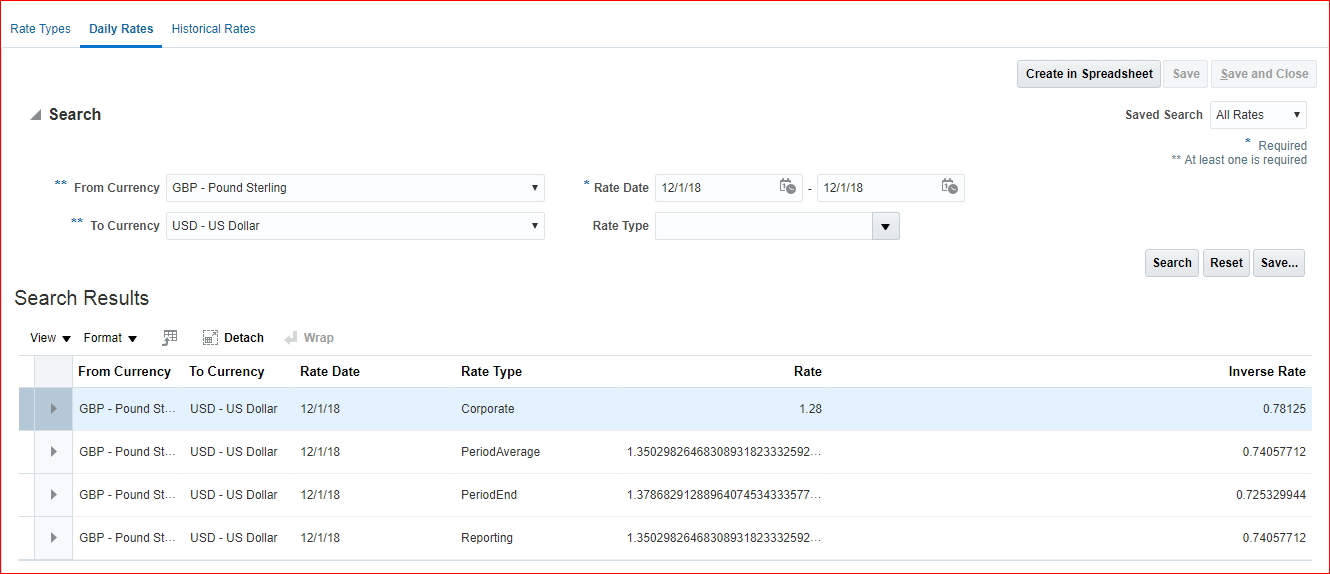Open the Saved Search dropdown
Image resolution: width=1330 pixels, height=574 pixels.
tap(1258, 115)
